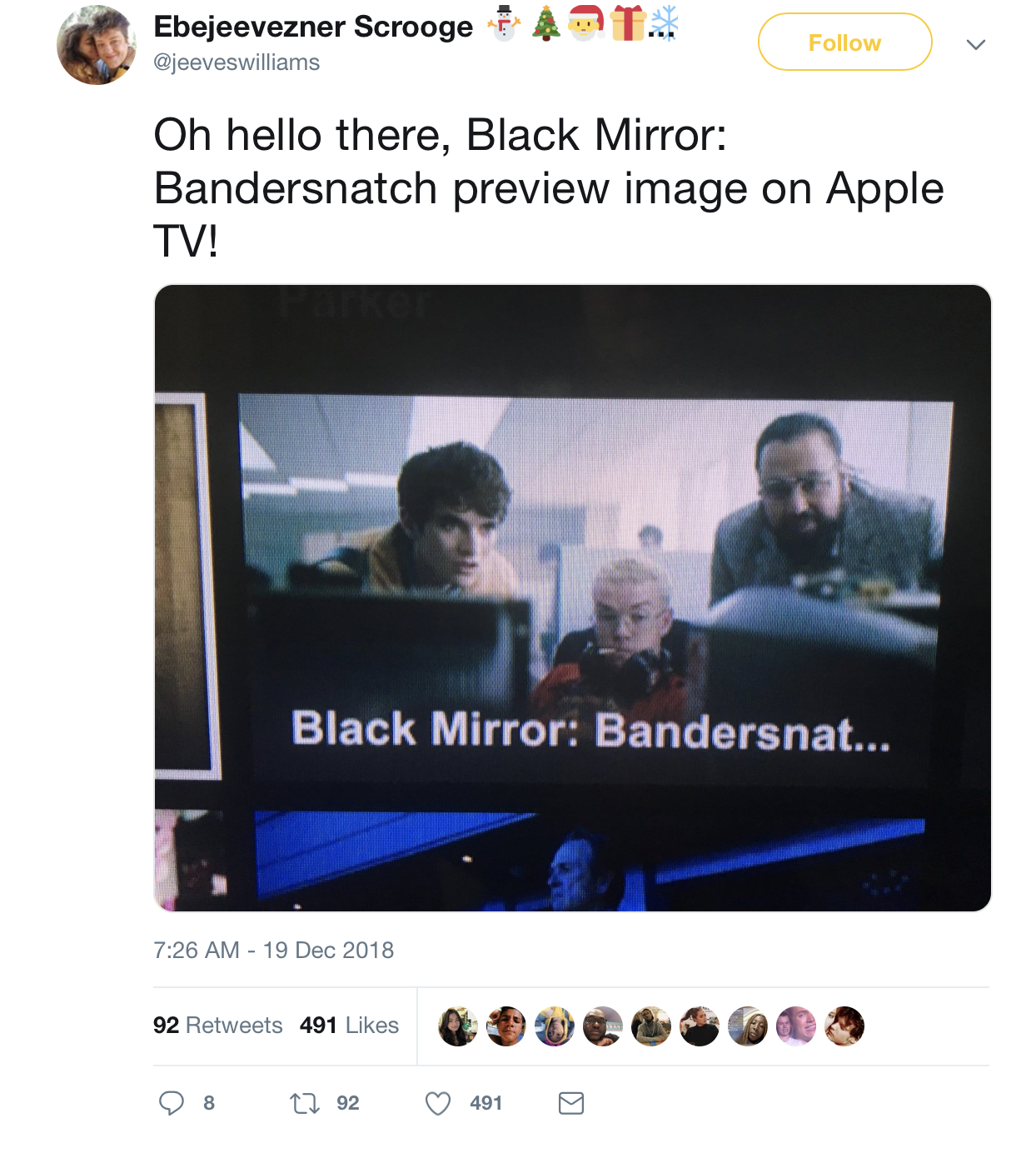Image resolution: width=1036 pixels, height=1158 pixels.
Task: Follow the @jeeveswilliams account
Action: (x=844, y=42)
